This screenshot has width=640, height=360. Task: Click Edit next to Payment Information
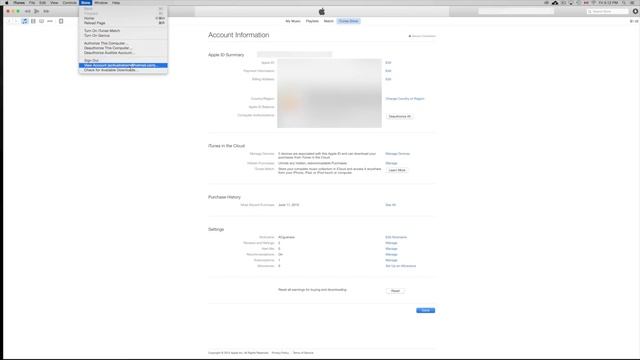click(388, 71)
